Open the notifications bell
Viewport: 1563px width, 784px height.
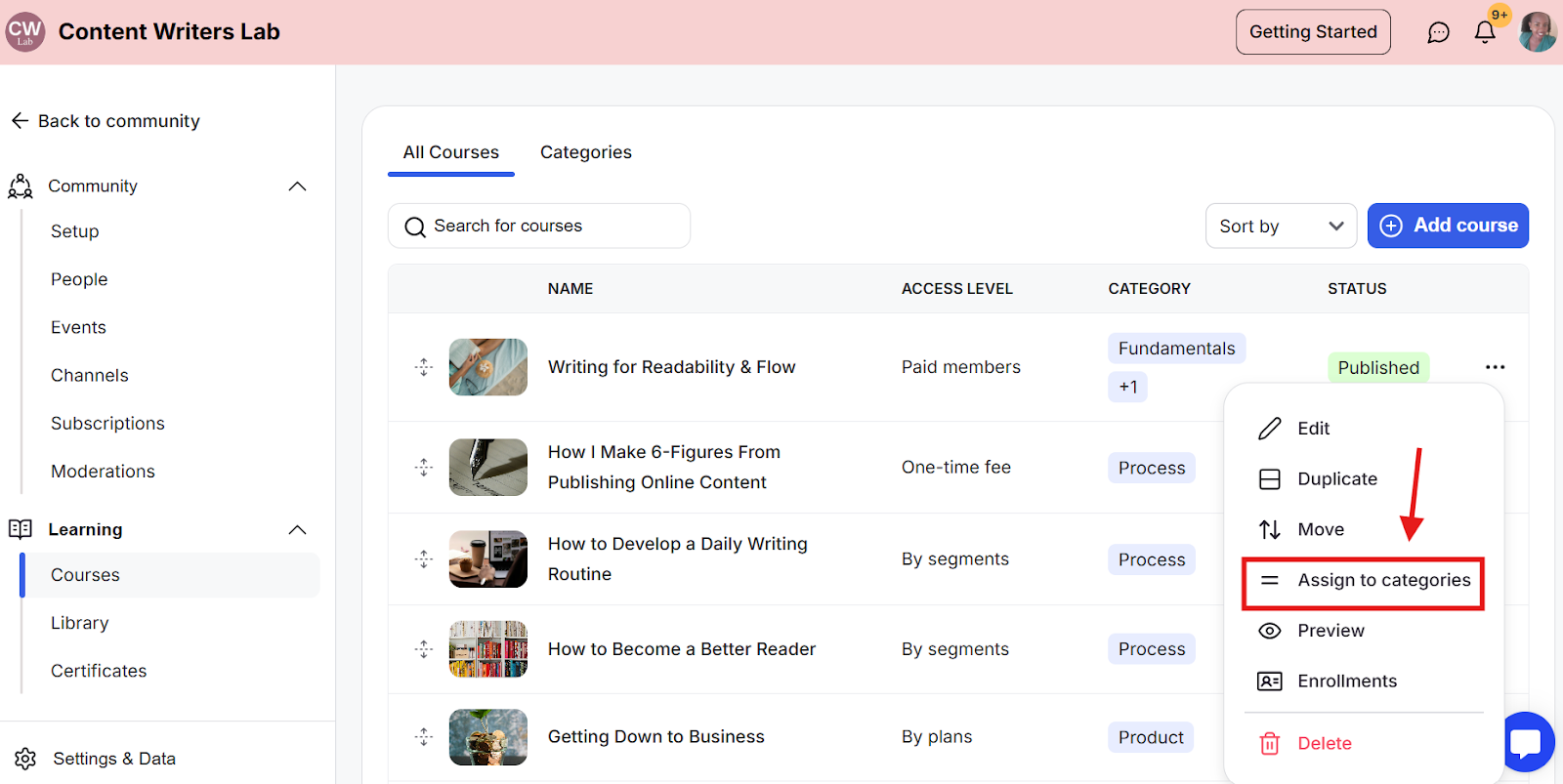(1485, 32)
